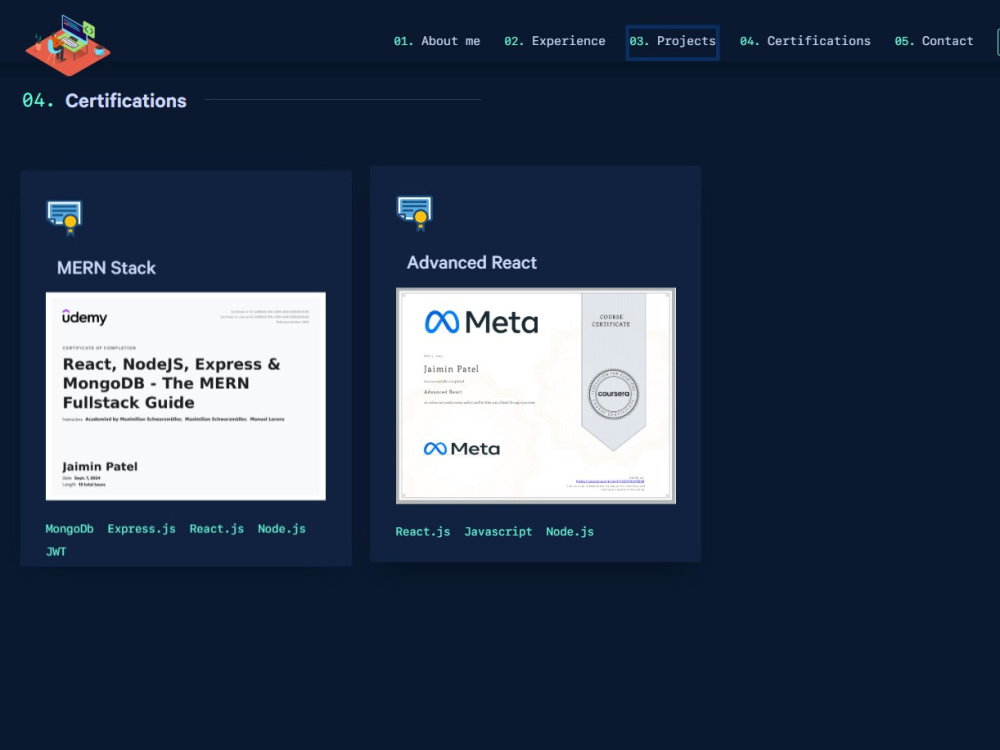Click the udemy logo on the certificate

tap(85, 317)
